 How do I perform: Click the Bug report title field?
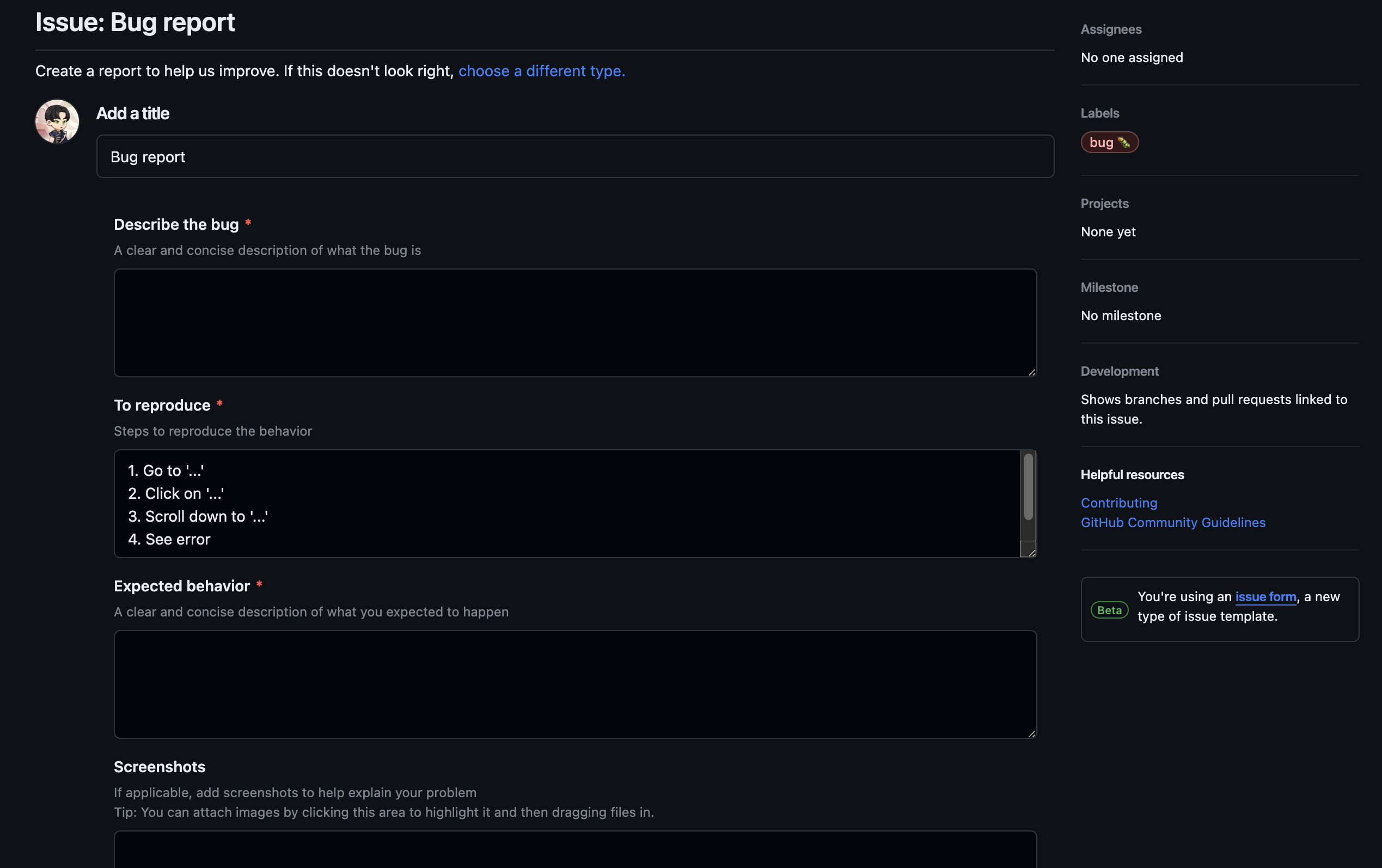tap(574, 157)
